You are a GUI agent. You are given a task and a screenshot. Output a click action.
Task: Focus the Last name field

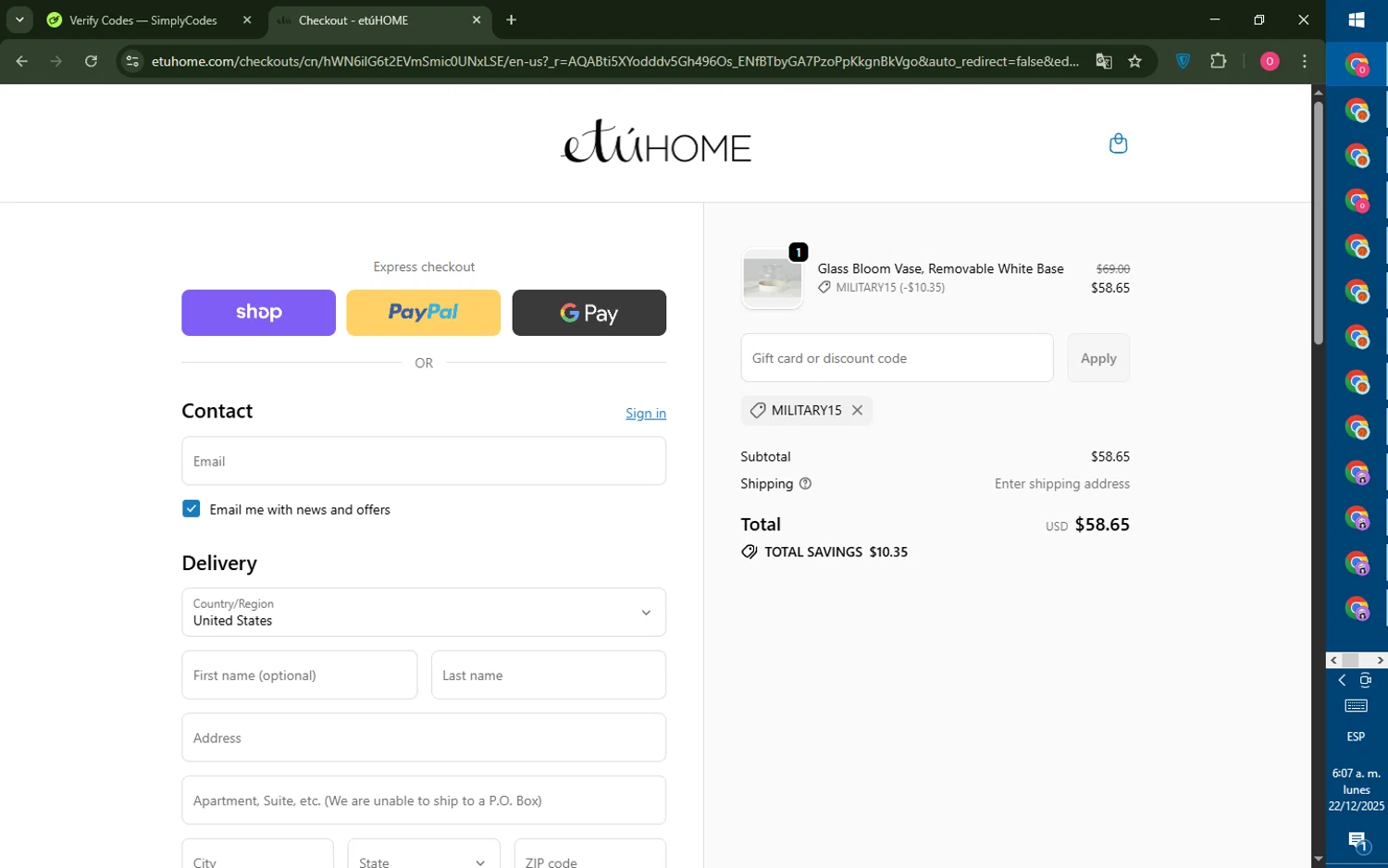coord(549,675)
